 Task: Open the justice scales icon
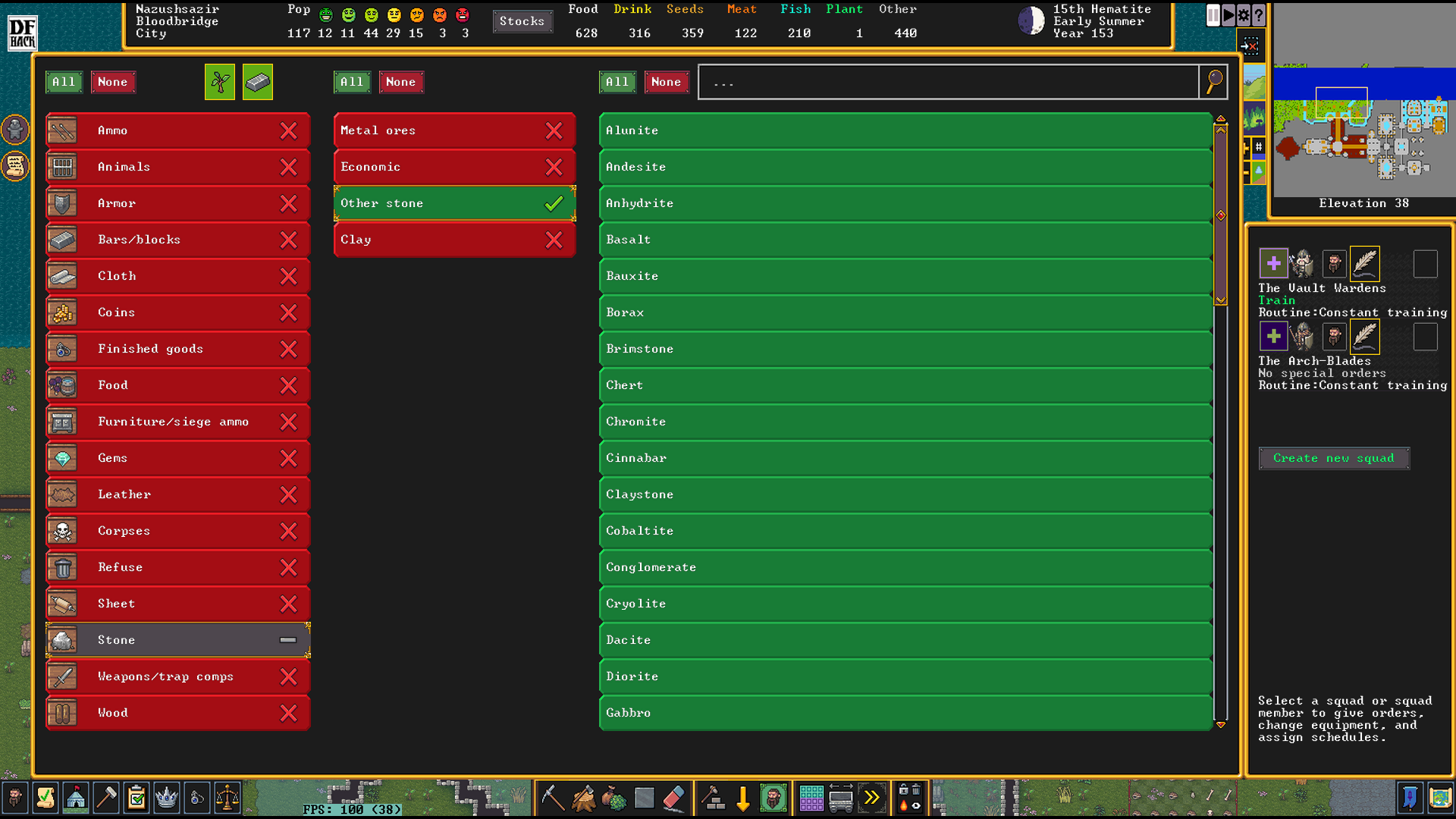click(227, 798)
